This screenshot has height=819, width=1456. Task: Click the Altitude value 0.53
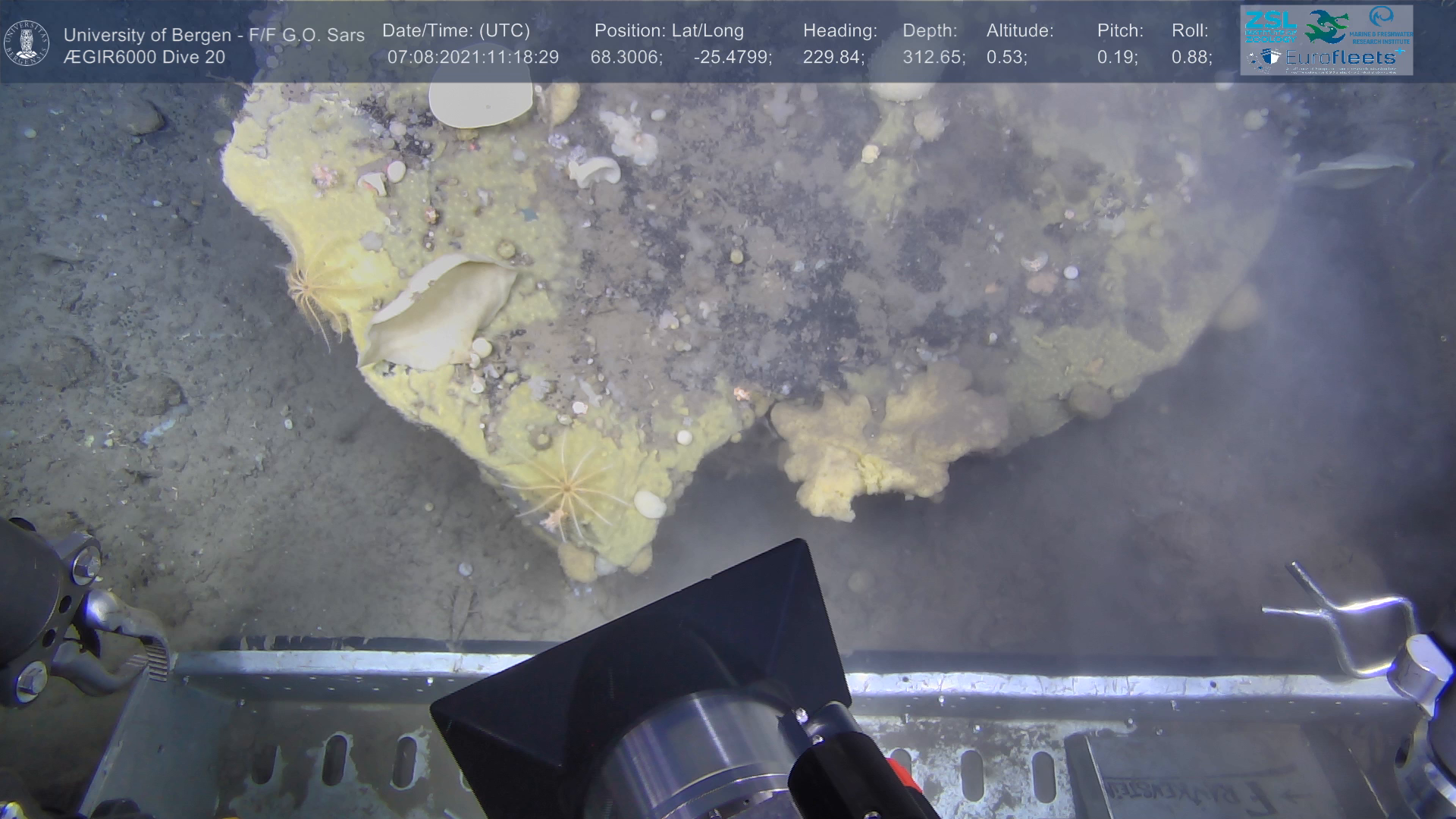[1006, 58]
